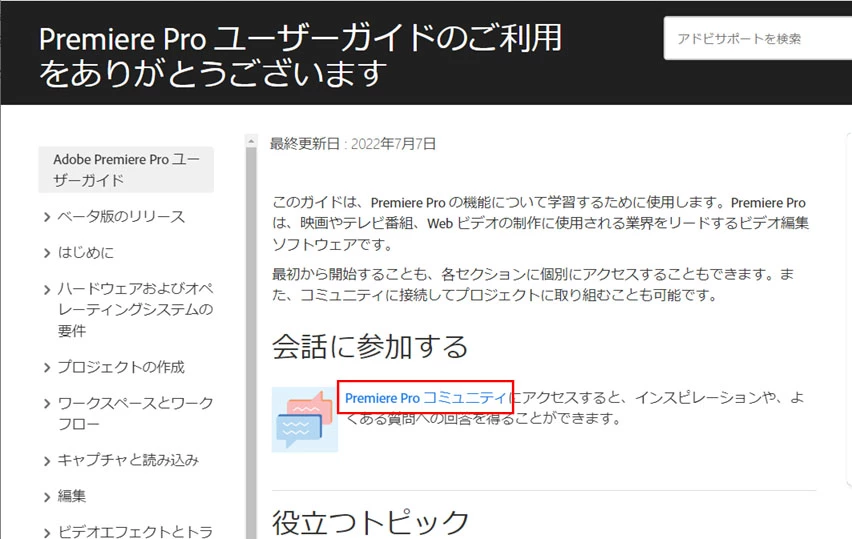Click the アドビサポートを検索 search field
Screen dimensions: 852x539
pos(757,38)
